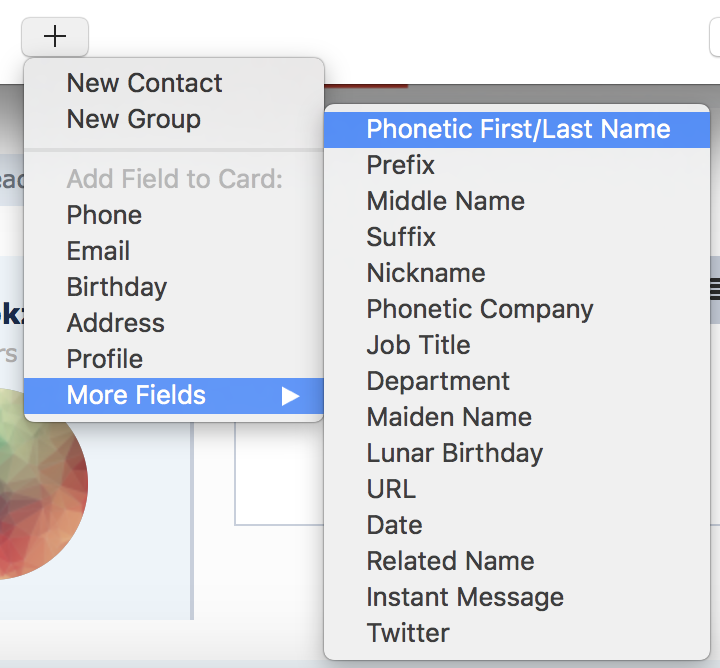Screen dimensions: 720x668
Task: Add the Middle Name field
Action: coord(445,201)
